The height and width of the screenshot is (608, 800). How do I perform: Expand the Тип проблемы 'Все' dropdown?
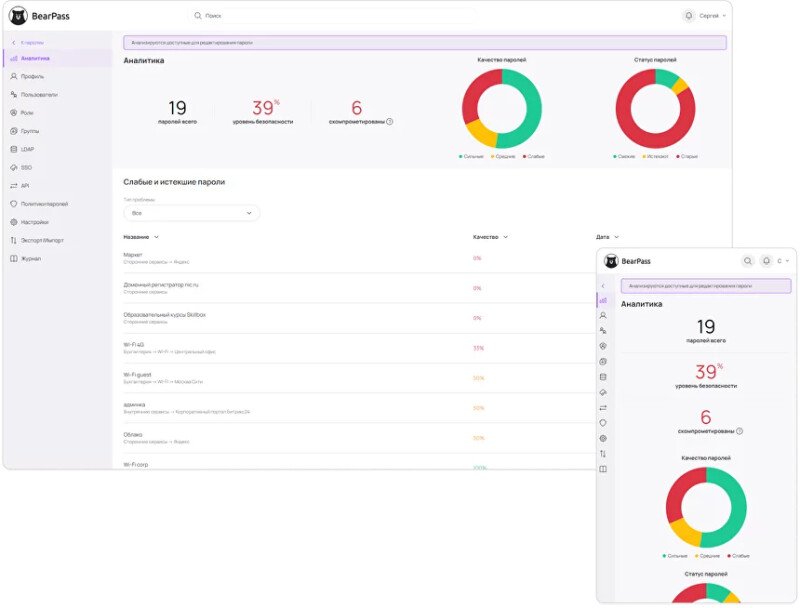tap(191, 213)
